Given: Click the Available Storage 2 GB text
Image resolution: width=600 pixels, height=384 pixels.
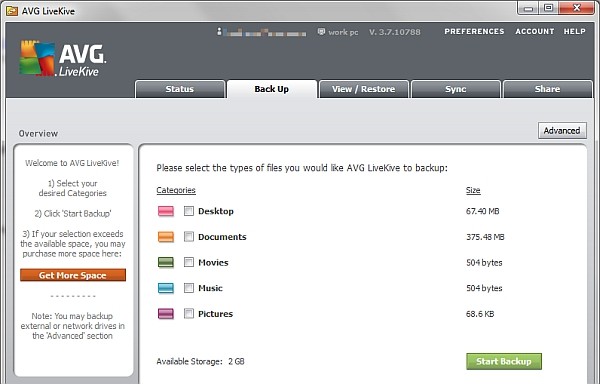Looking at the screenshot, I should [200, 361].
